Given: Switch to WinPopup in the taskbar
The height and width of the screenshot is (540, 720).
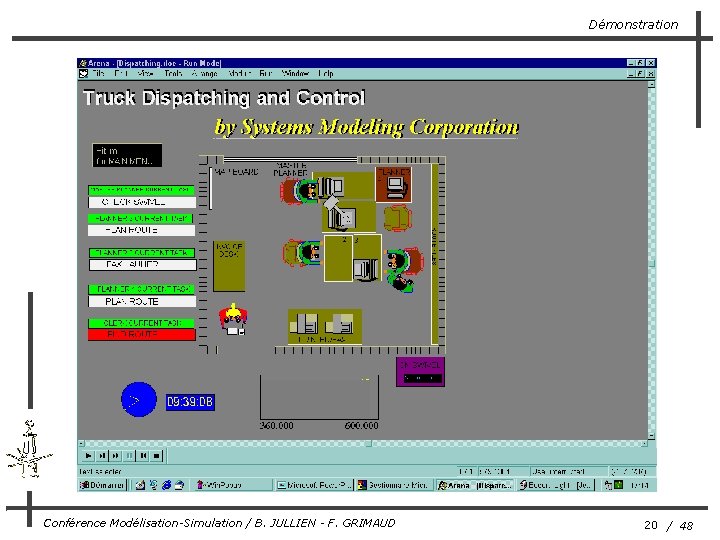Looking at the screenshot, I should coord(232,485).
